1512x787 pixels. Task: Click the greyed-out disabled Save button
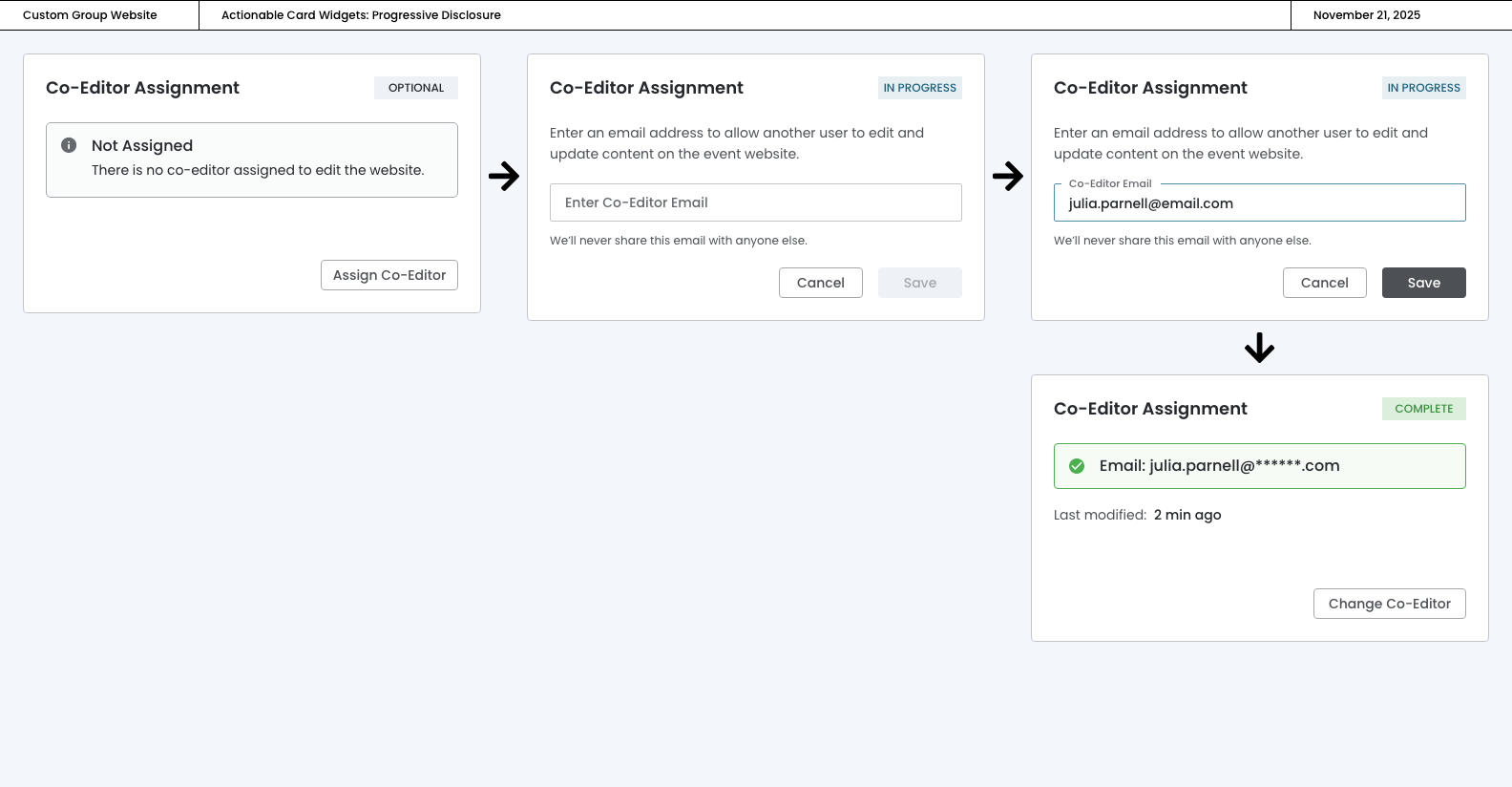click(919, 283)
